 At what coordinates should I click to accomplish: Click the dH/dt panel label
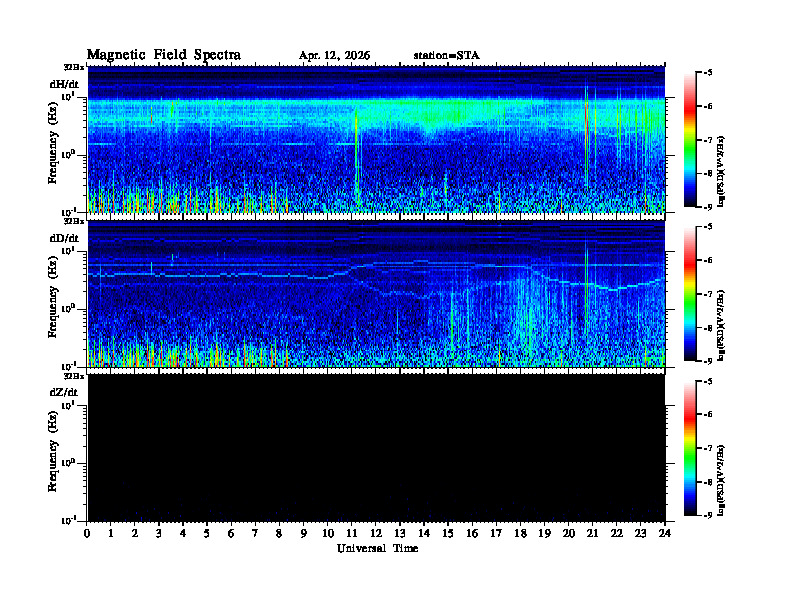click(64, 84)
